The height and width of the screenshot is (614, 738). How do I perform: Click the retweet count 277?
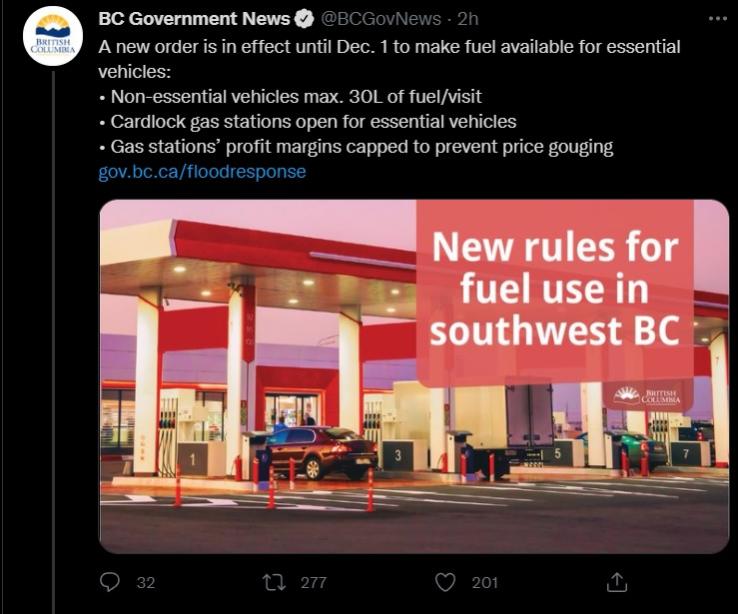coord(313,582)
